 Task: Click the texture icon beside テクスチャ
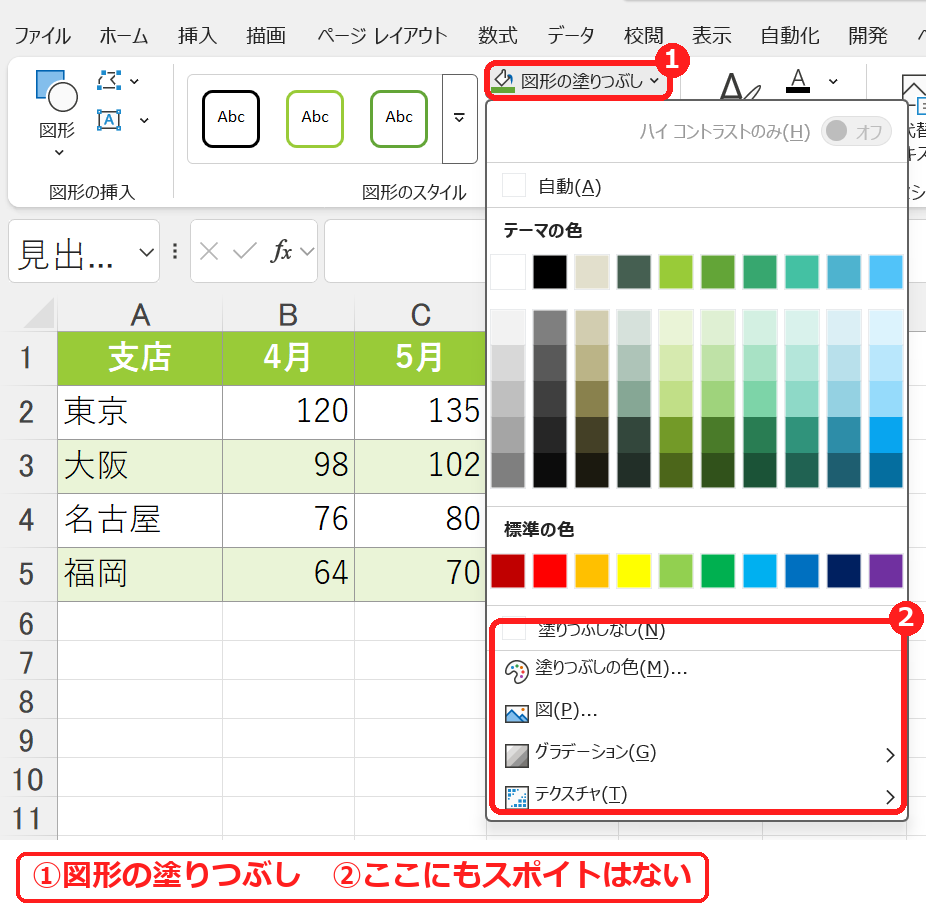click(x=517, y=797)
